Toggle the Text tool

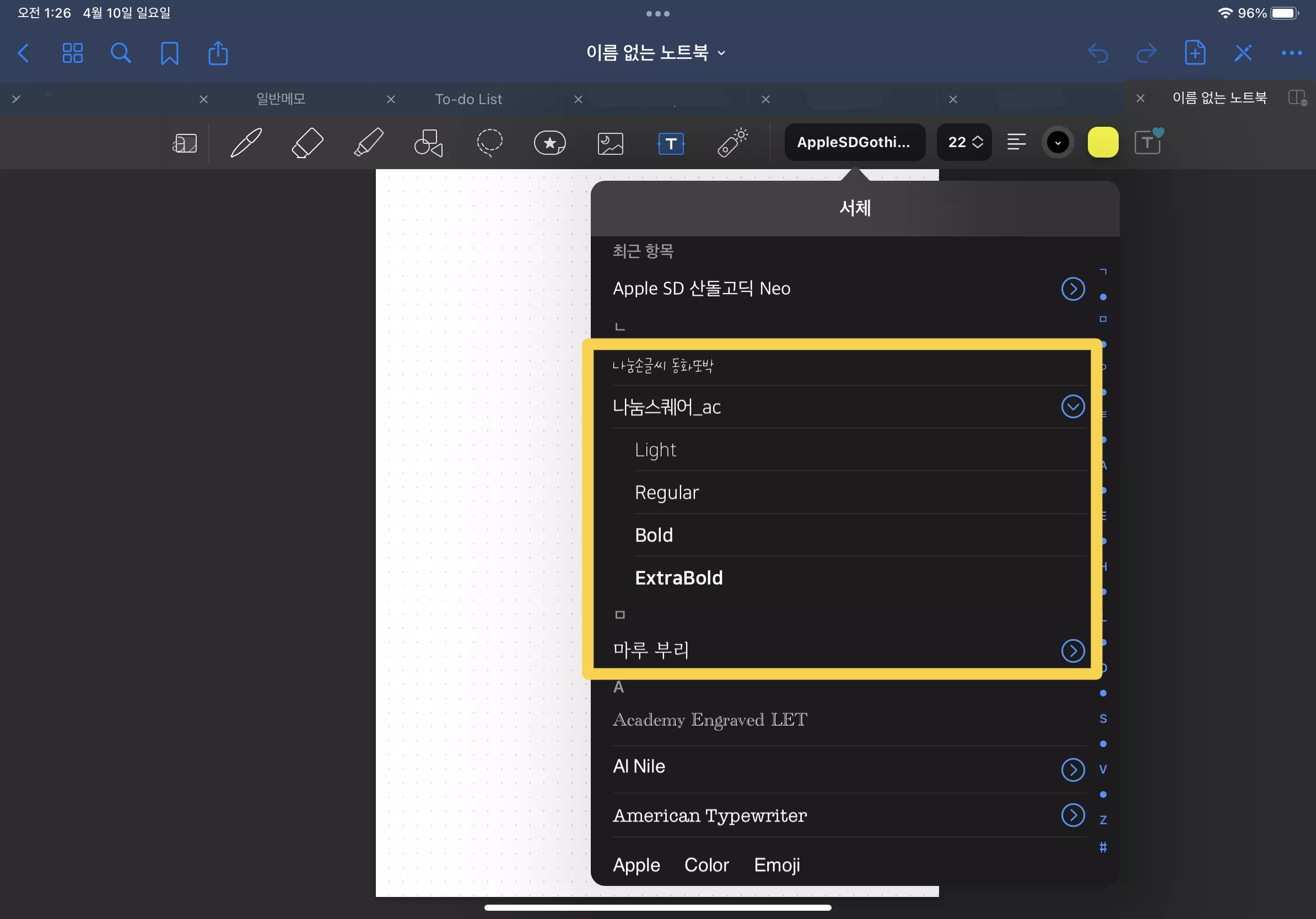pos(671,143)
